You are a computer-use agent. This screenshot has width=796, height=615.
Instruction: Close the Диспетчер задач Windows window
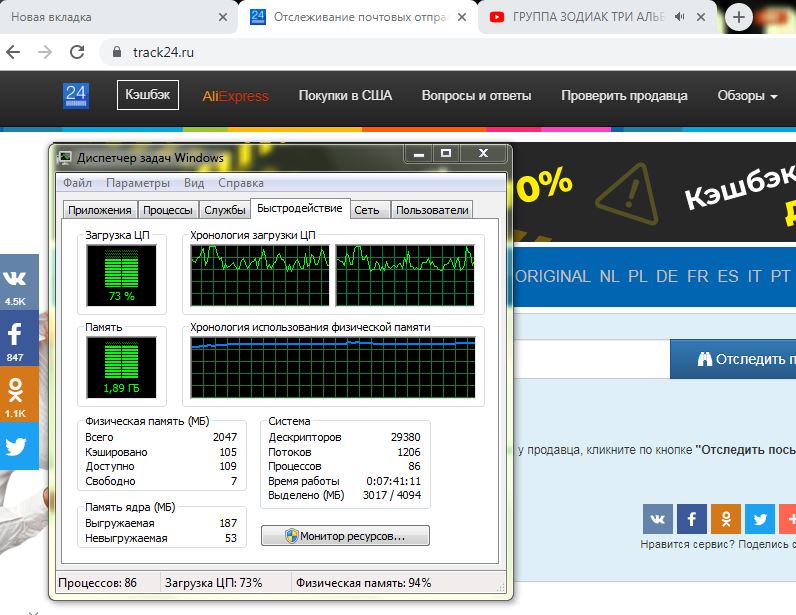(x=483, y=153)
